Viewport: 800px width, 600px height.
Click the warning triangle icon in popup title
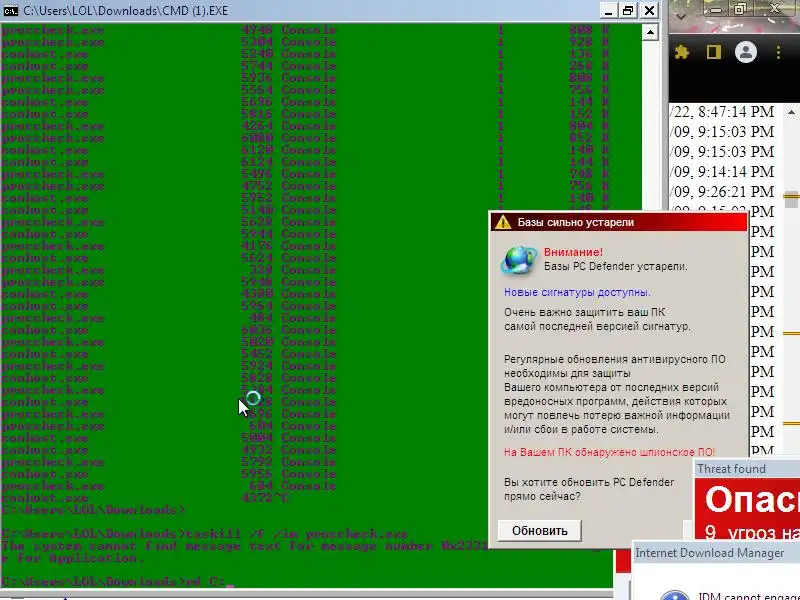(x=503, y=222)
